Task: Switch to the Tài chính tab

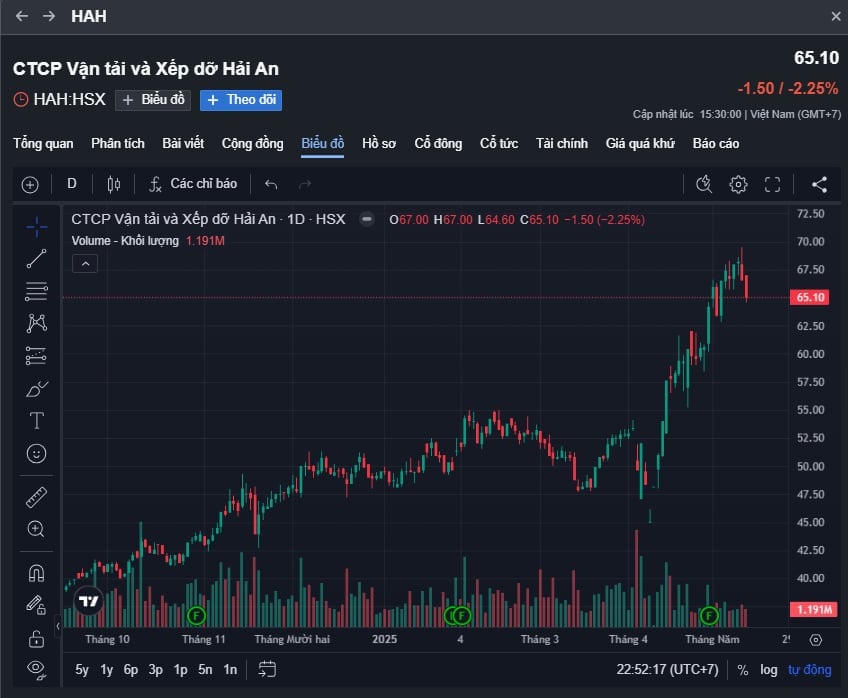Action: tap(561, 144)
